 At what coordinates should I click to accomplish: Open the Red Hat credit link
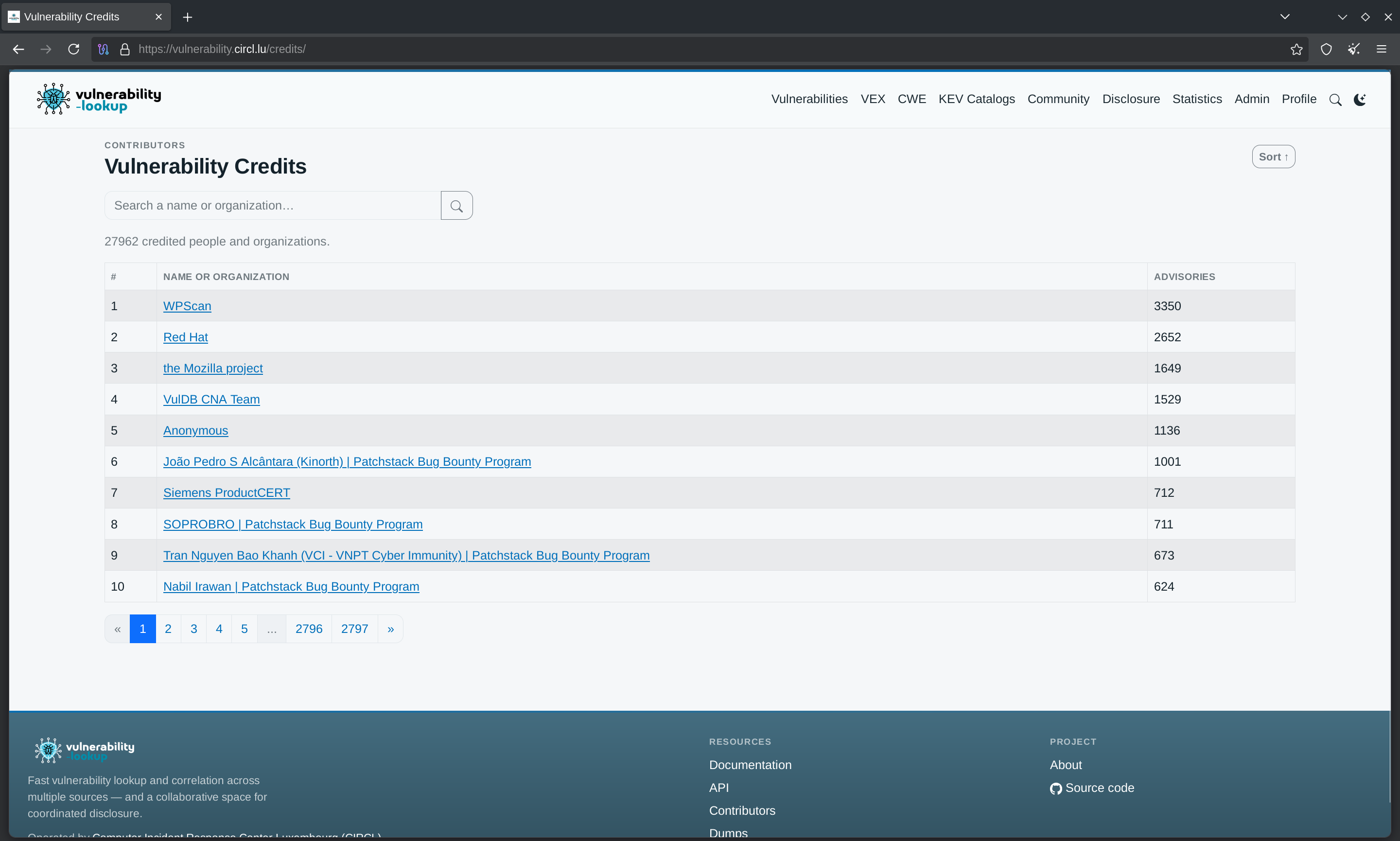click(x=185, y=337)
